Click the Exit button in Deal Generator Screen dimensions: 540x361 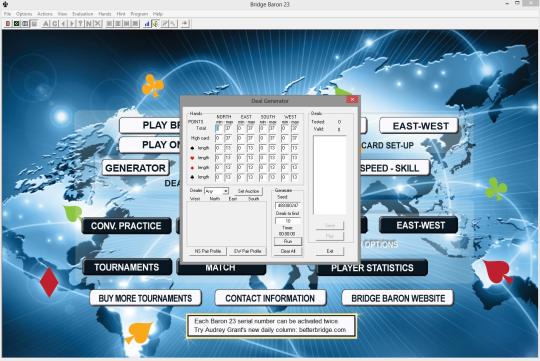coord(330,251)
